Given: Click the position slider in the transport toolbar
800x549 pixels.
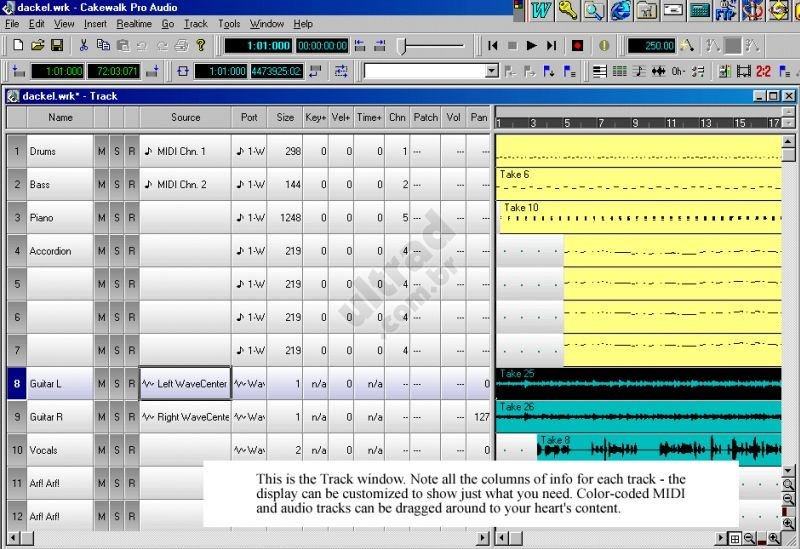Looking at the screenshot, I should 432,46.
